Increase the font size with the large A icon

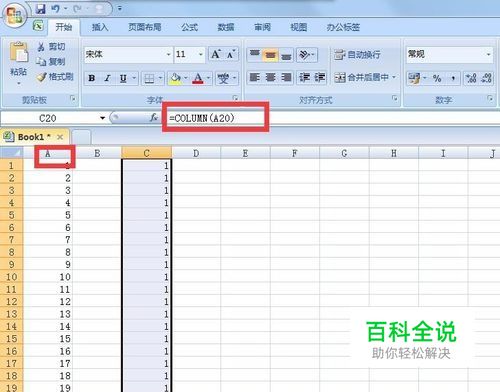pos(216,54)
